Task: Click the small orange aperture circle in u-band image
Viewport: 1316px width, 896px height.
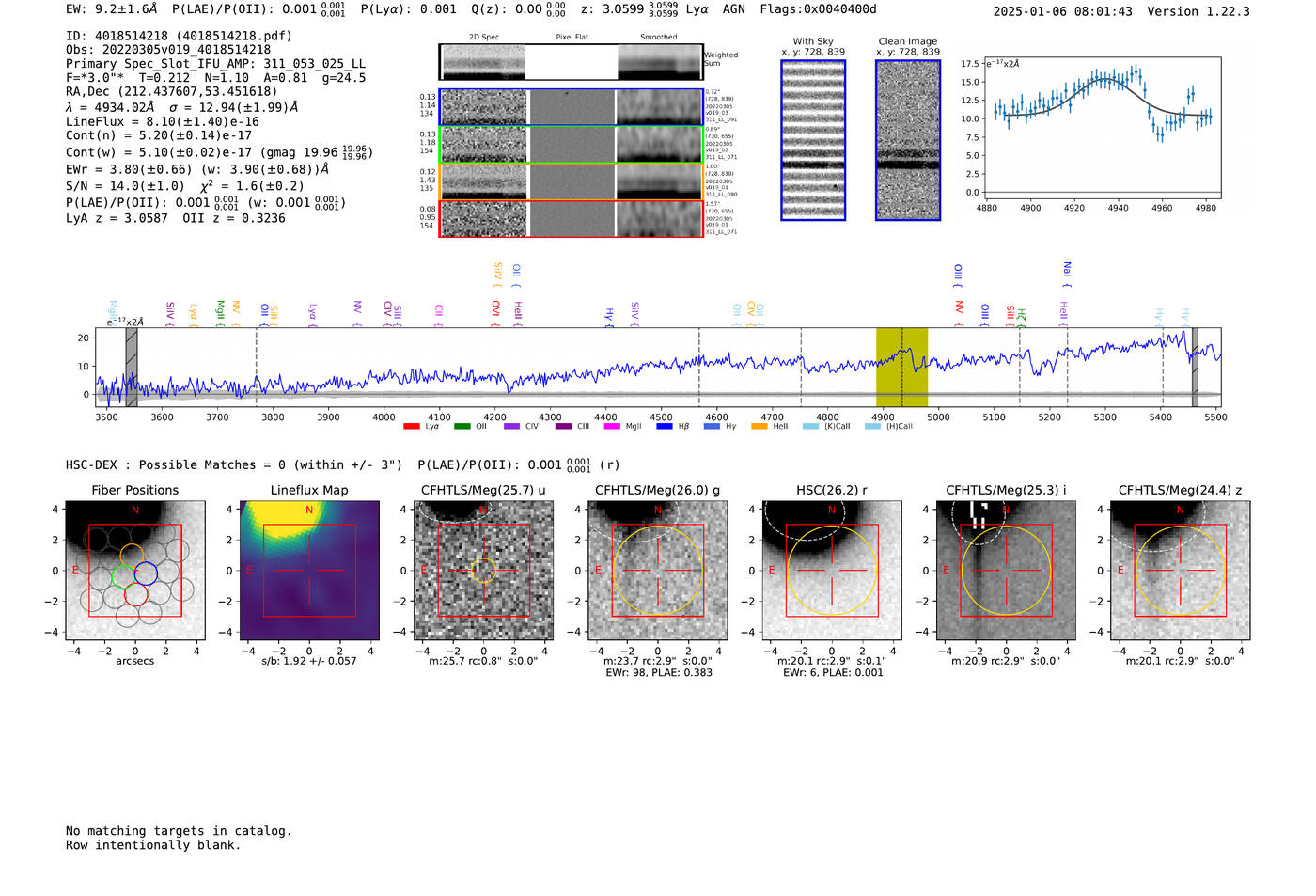Action: pyautogui.click(x=483, y=570)
